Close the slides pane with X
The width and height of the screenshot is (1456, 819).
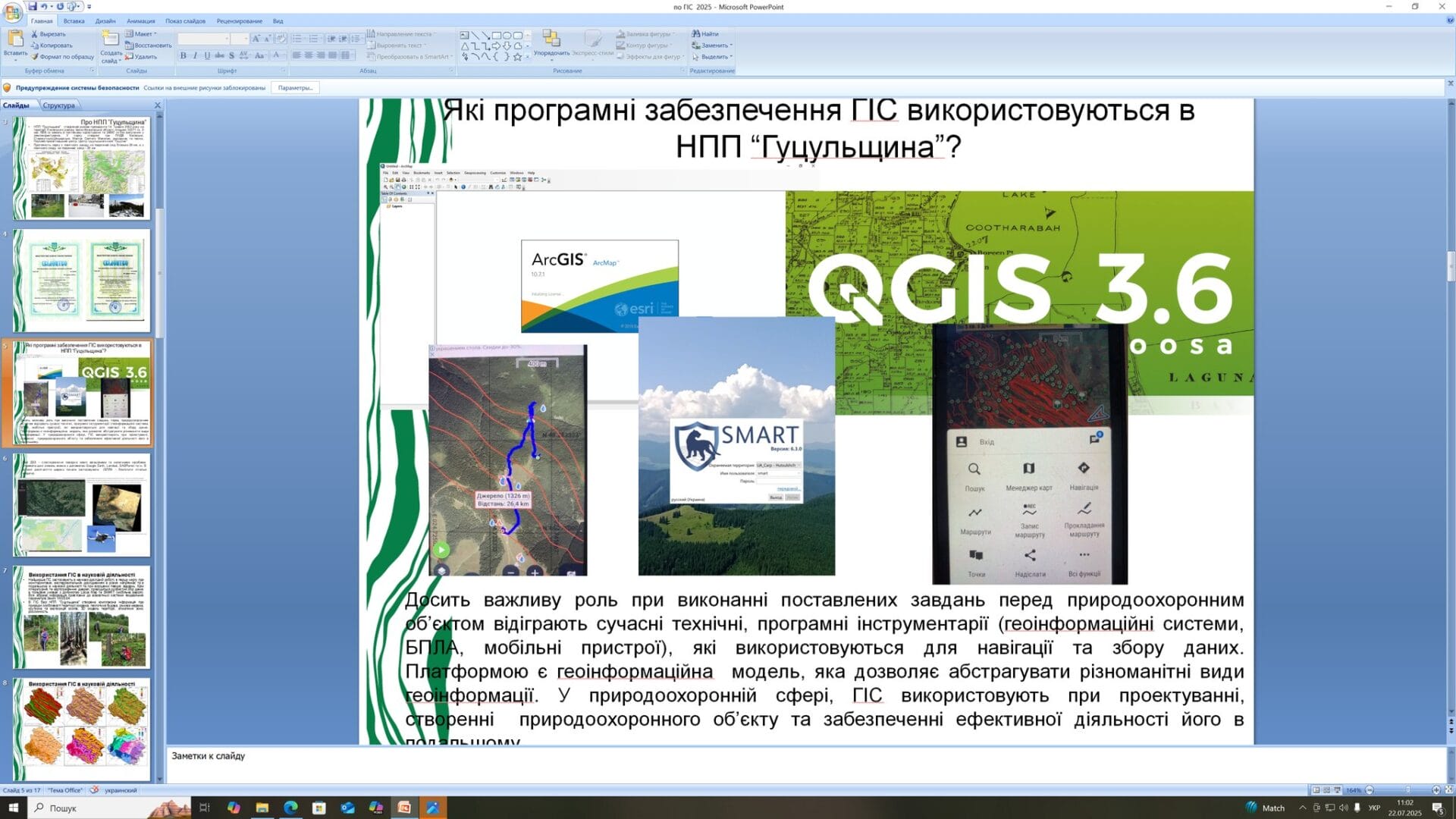click(x=158, y=105)
